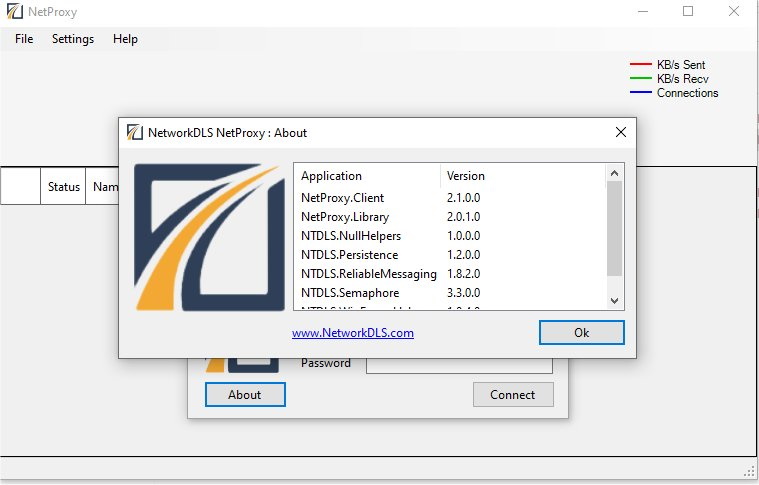Click the Connect button
Image resolution: width=759 pixels, height=485 pixels.
pos(513,394)
